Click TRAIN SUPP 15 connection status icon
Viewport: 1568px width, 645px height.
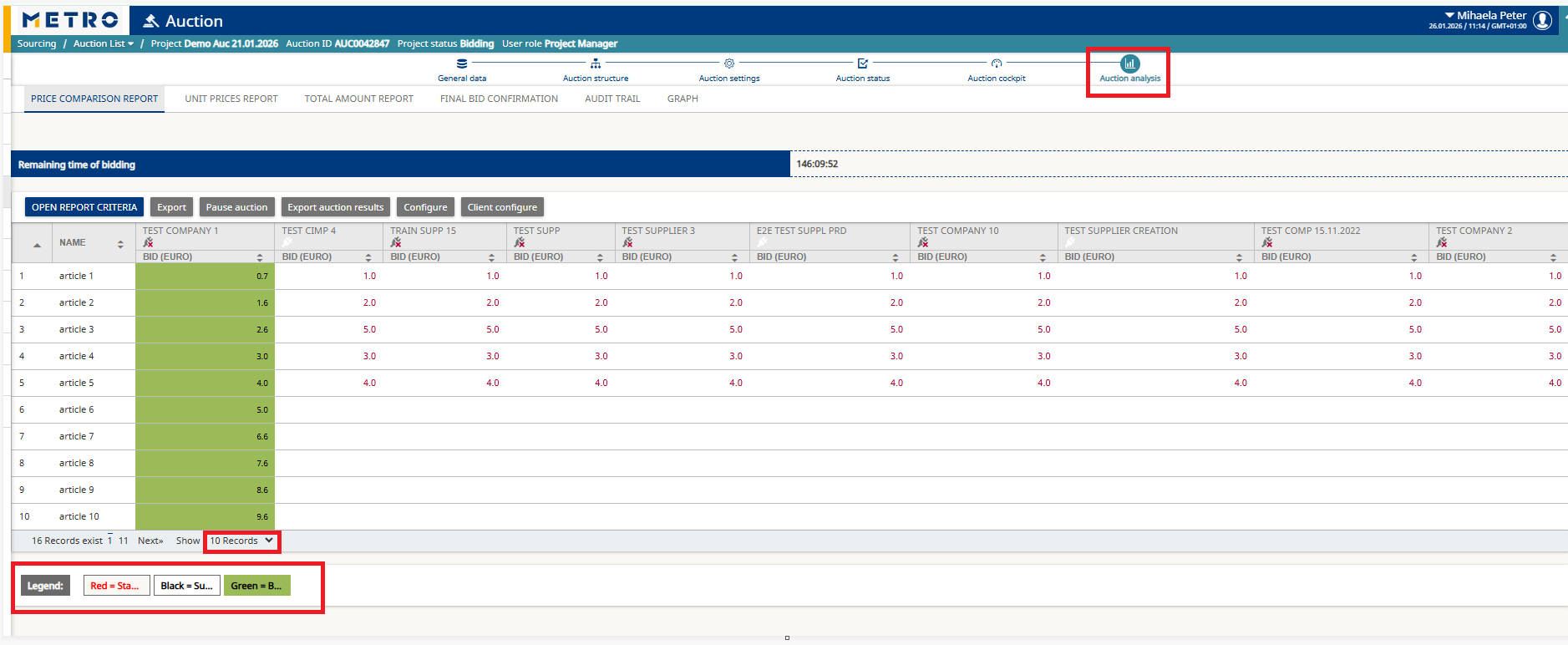point(396,243)
